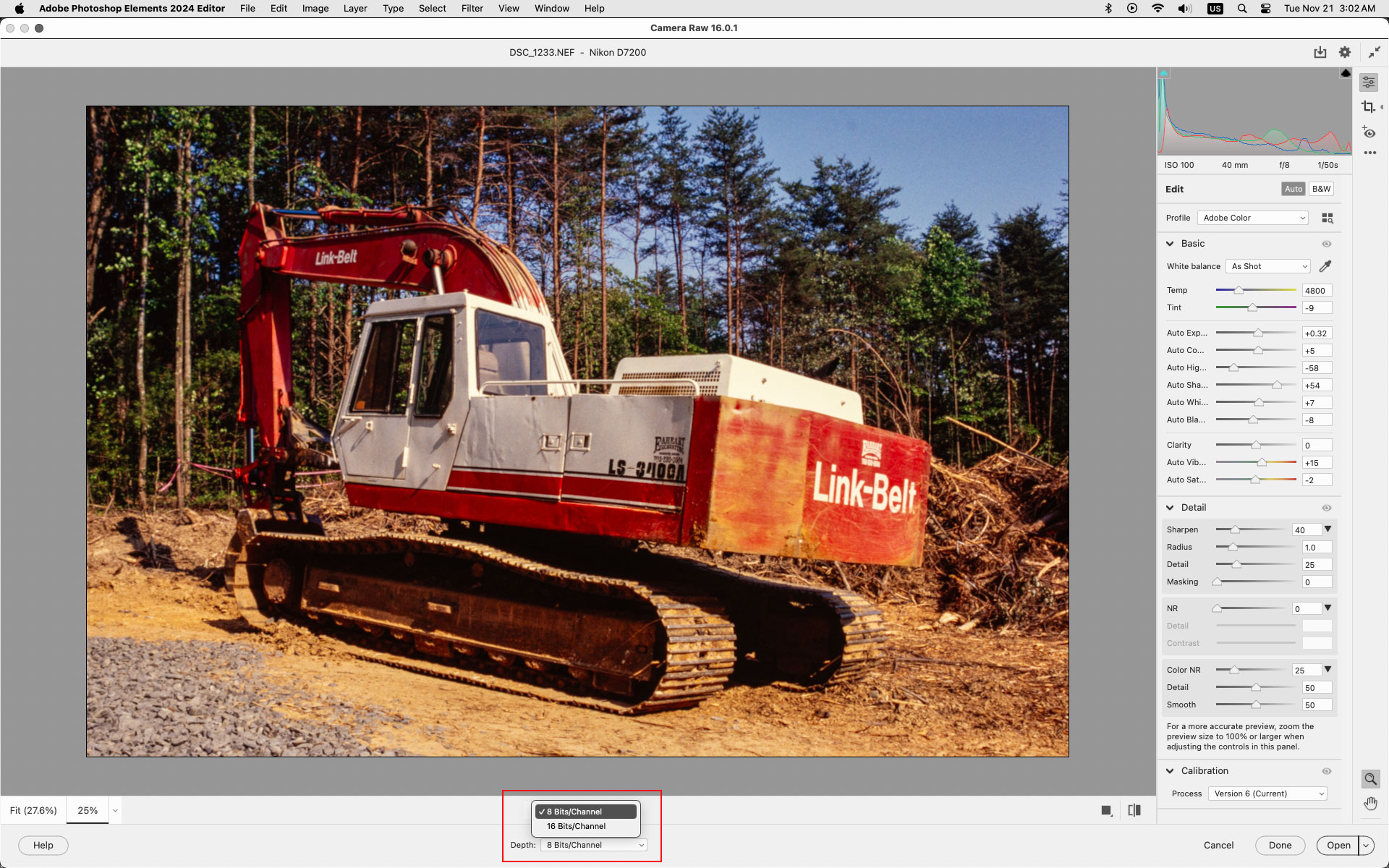
Task: Open the View menu
Action: click(509, 8)
